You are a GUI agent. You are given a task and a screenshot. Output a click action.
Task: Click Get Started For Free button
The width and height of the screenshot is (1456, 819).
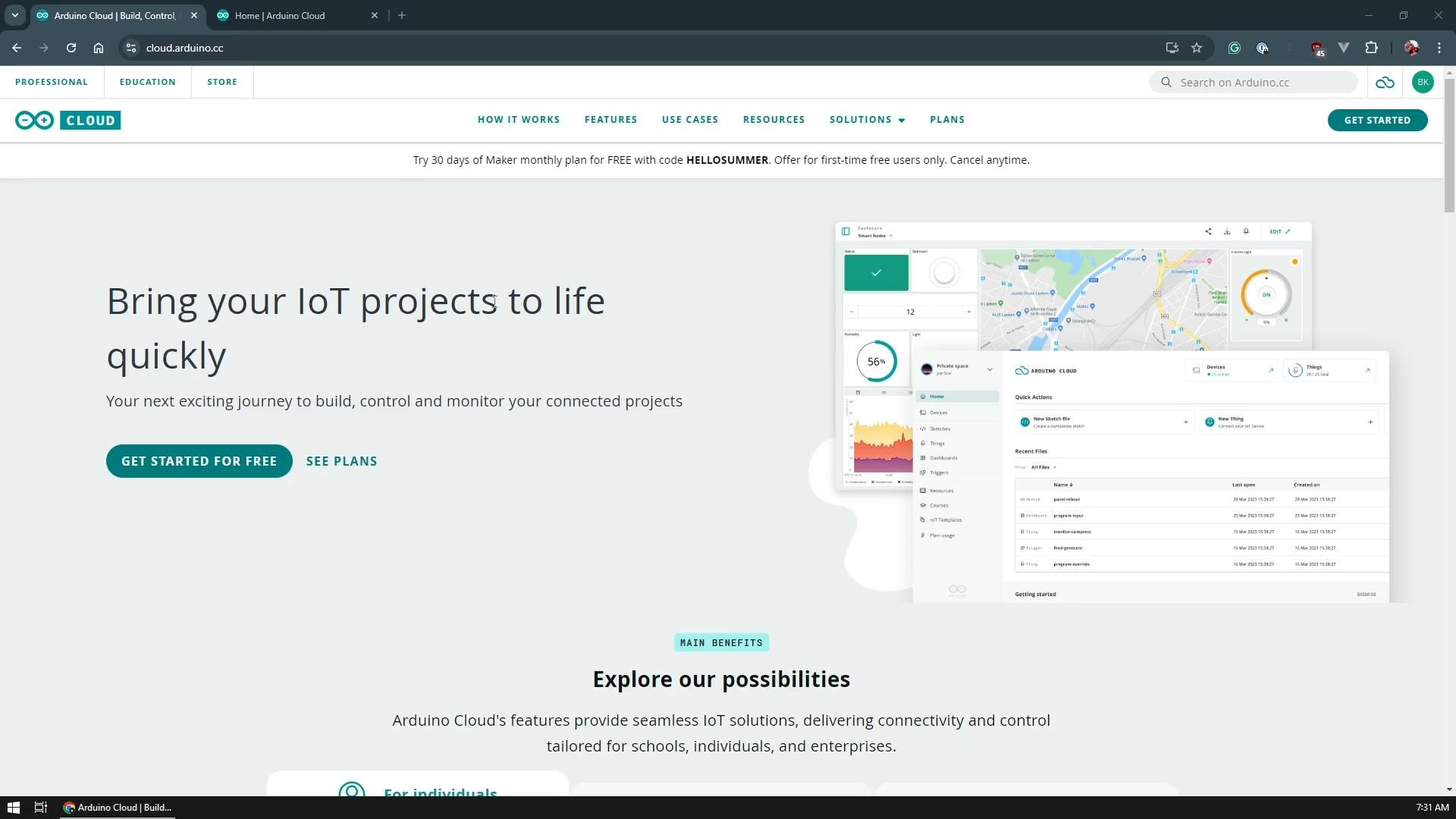point(199,461)
